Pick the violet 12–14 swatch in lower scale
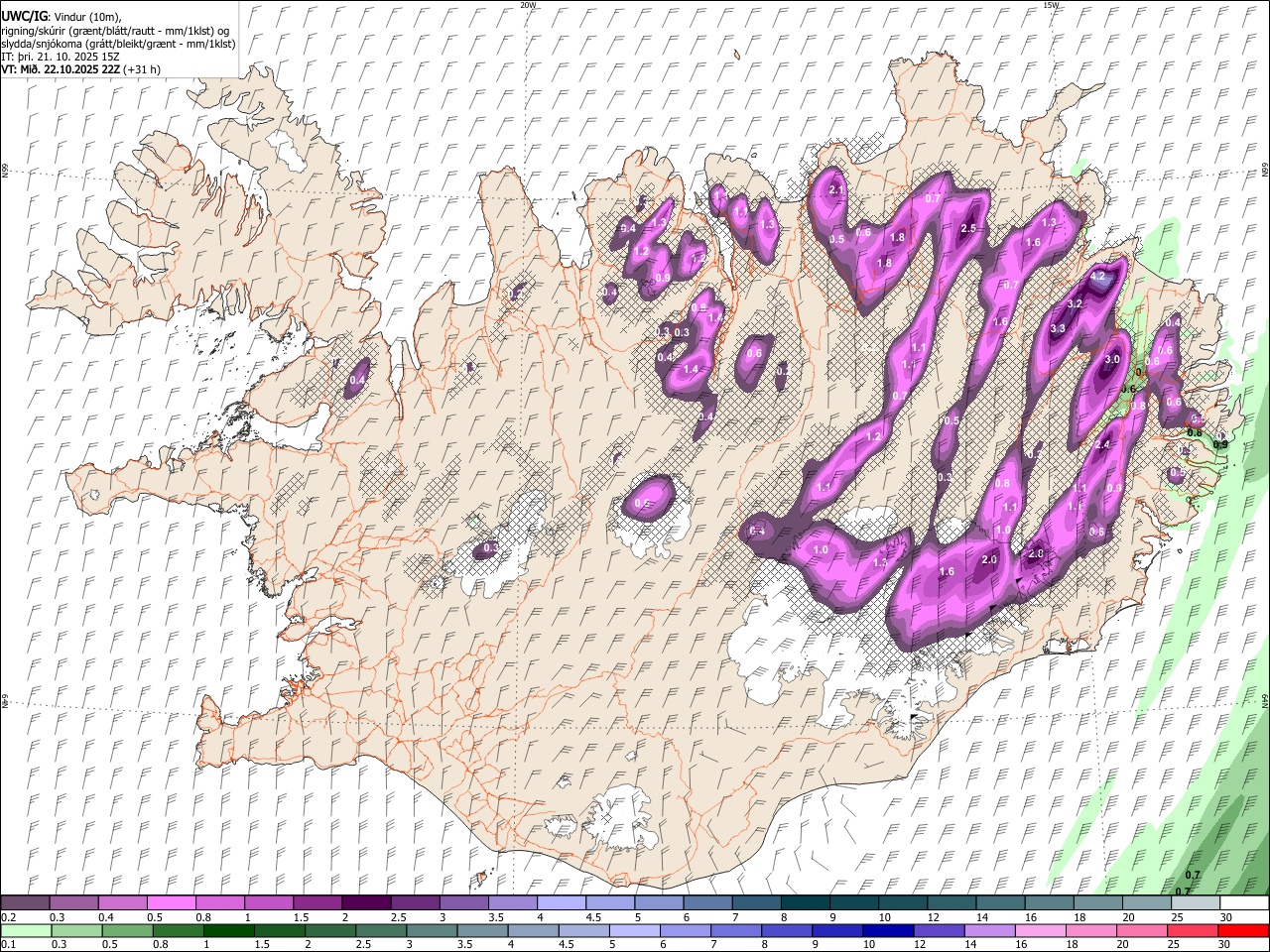 (939, 930)
